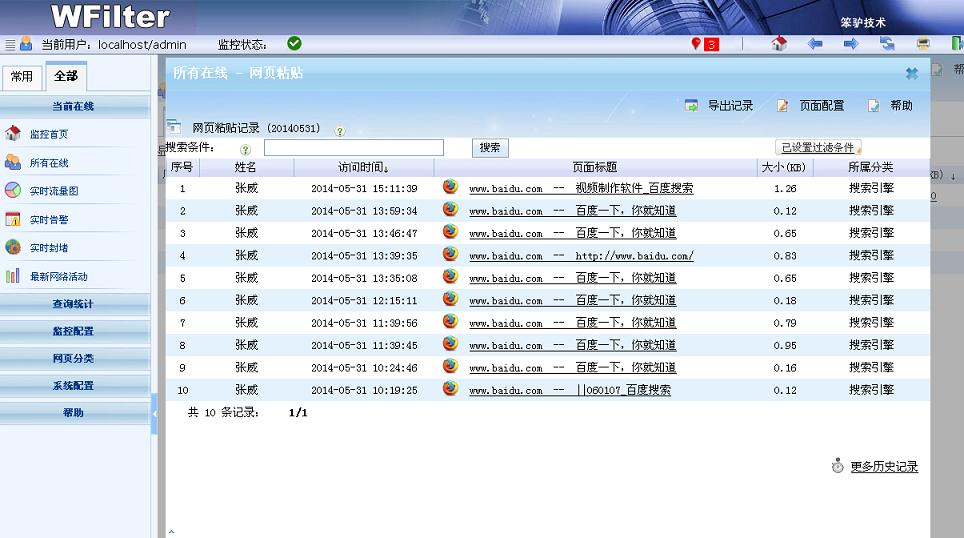Expand the 系统配置 sidebar section

pyautogui.click(x=74, y=386)
